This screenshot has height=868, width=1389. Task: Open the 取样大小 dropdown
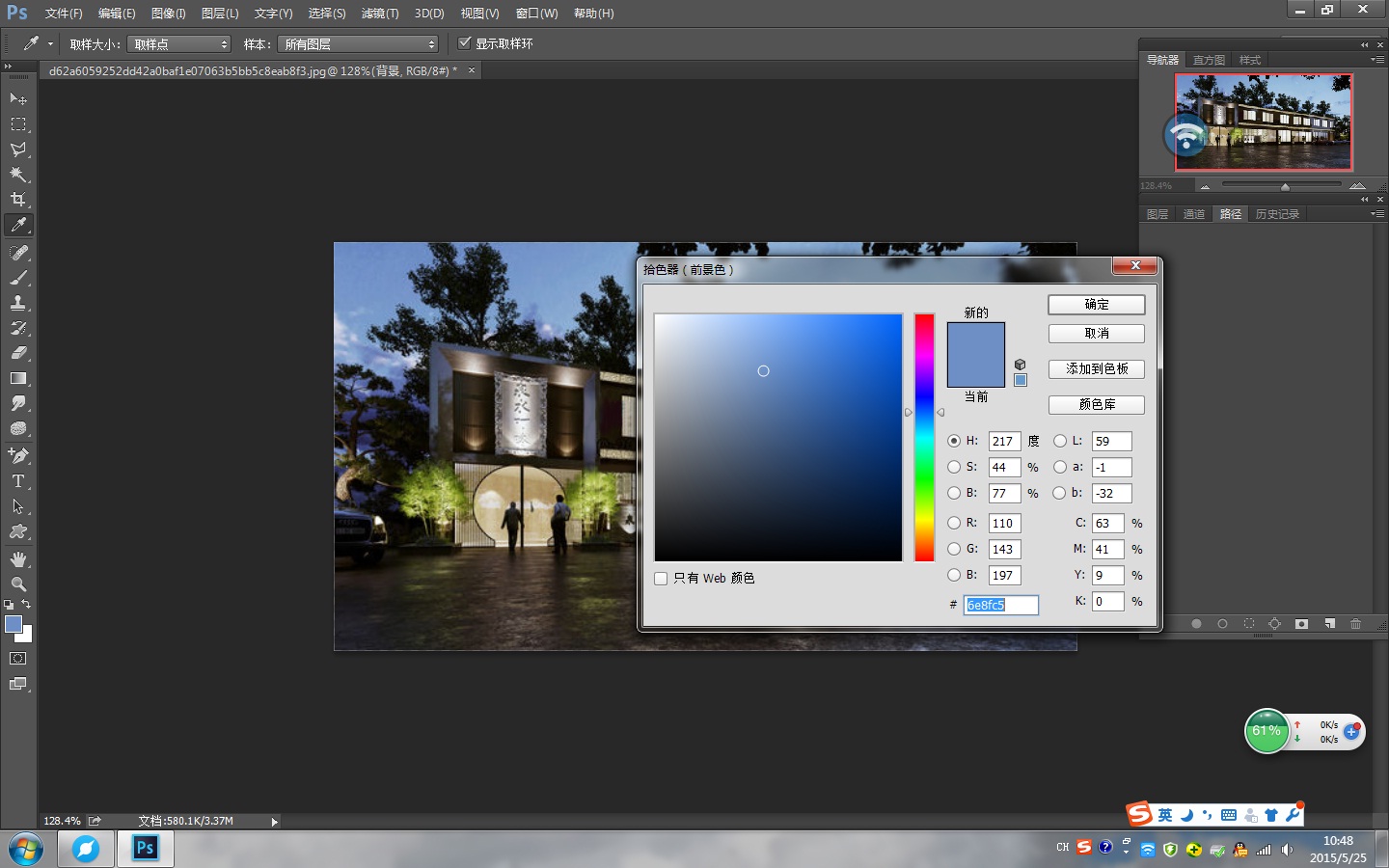click(x=179, y=44)
